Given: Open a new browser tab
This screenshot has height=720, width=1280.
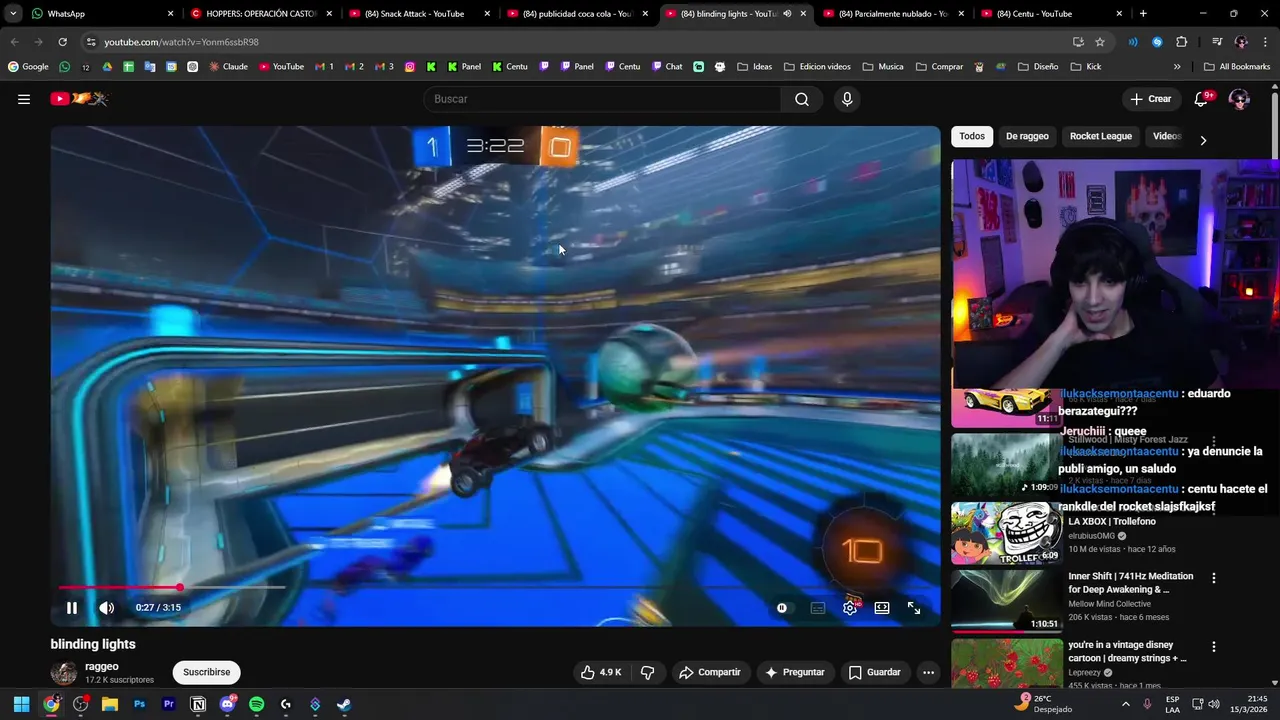Looking at the screenshot, I should [x=1143, y=14].
